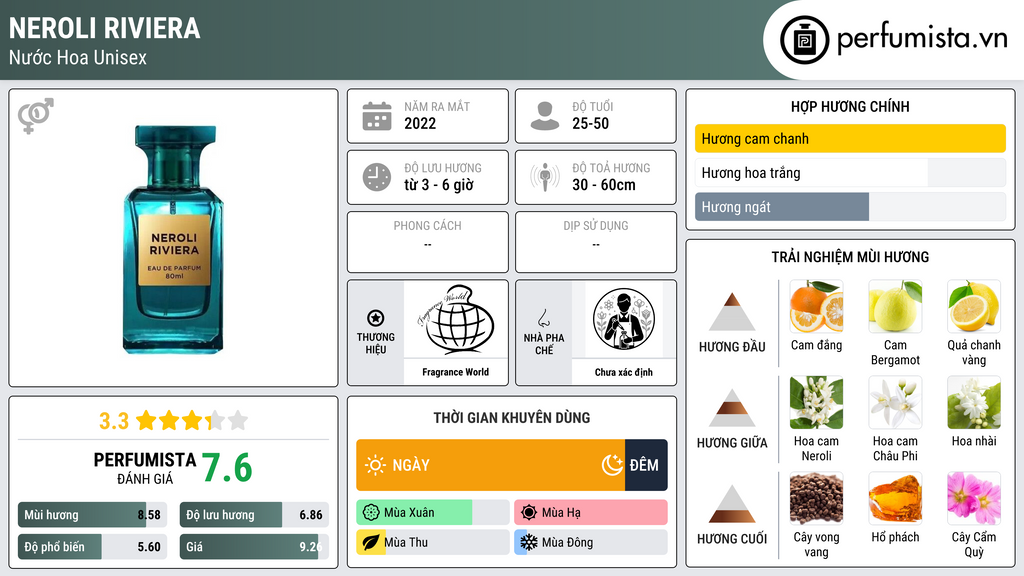Viewport: 1024px width, 576px height.
Task: Open the Hoa cam Neroli note thumbnail
Action: click(x=816, y=402)
